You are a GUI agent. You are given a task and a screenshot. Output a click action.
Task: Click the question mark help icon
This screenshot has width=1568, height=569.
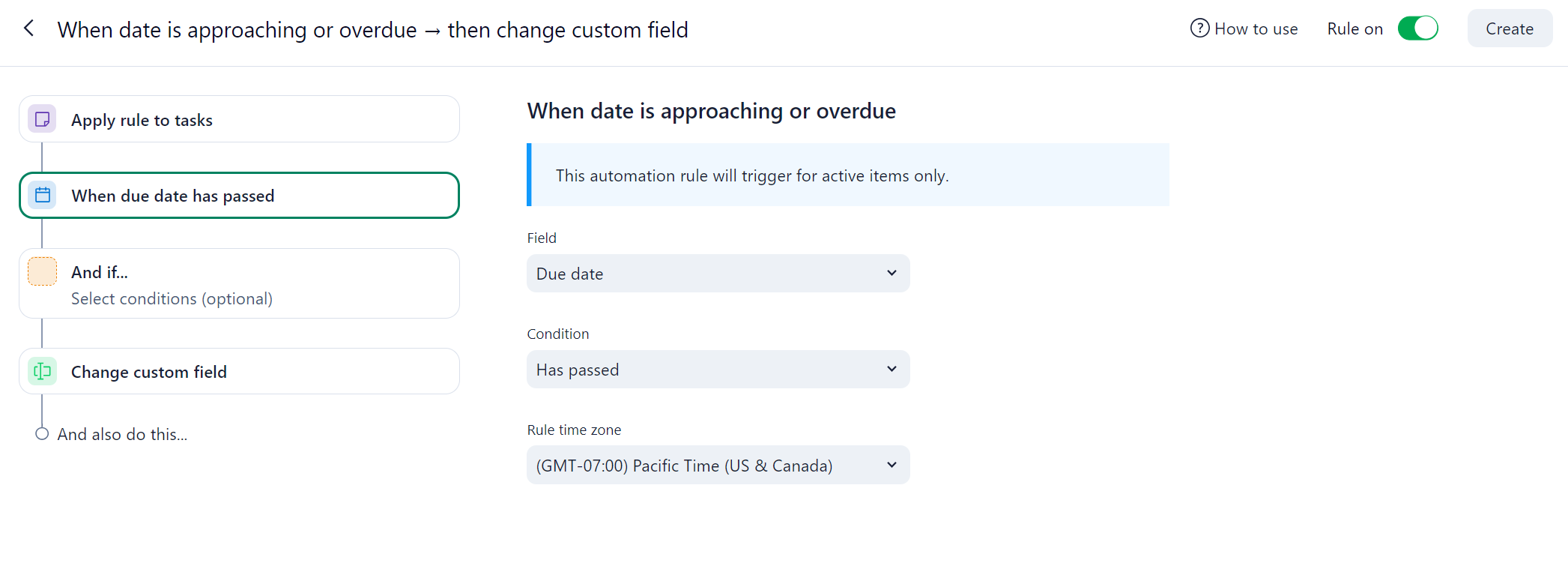pos(1199,28)
